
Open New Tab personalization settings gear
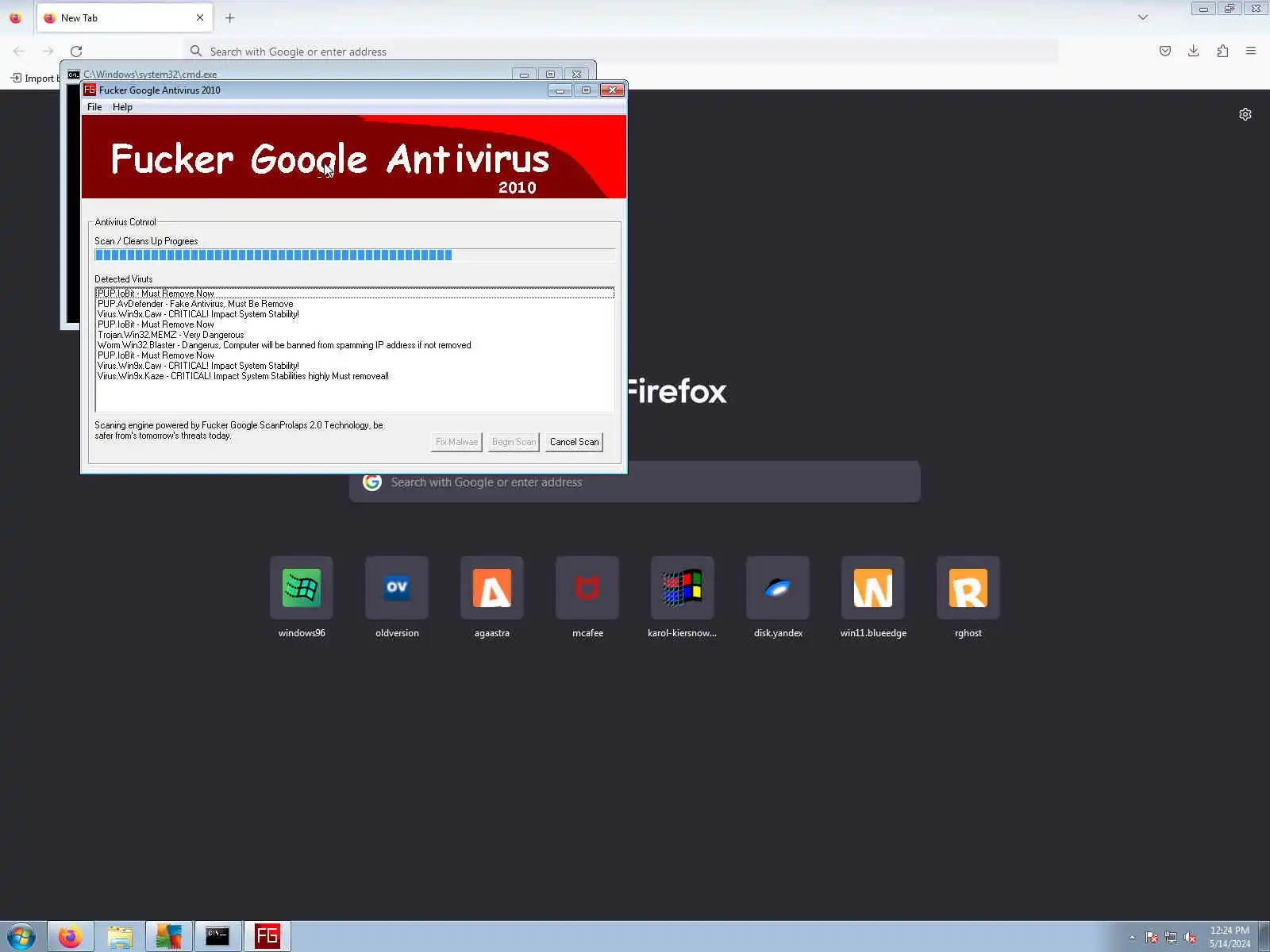click(x=1245, y=114)
